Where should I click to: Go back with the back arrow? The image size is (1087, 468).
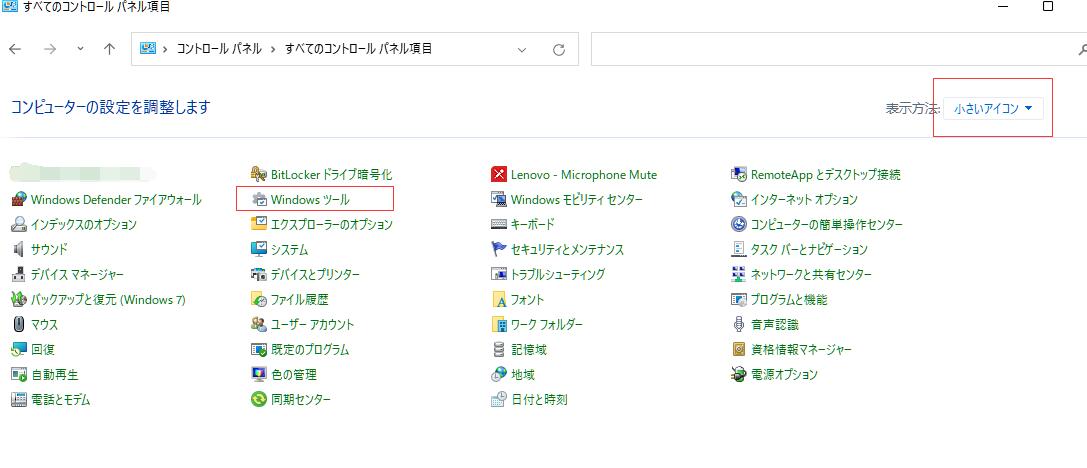tap(15, 49)
